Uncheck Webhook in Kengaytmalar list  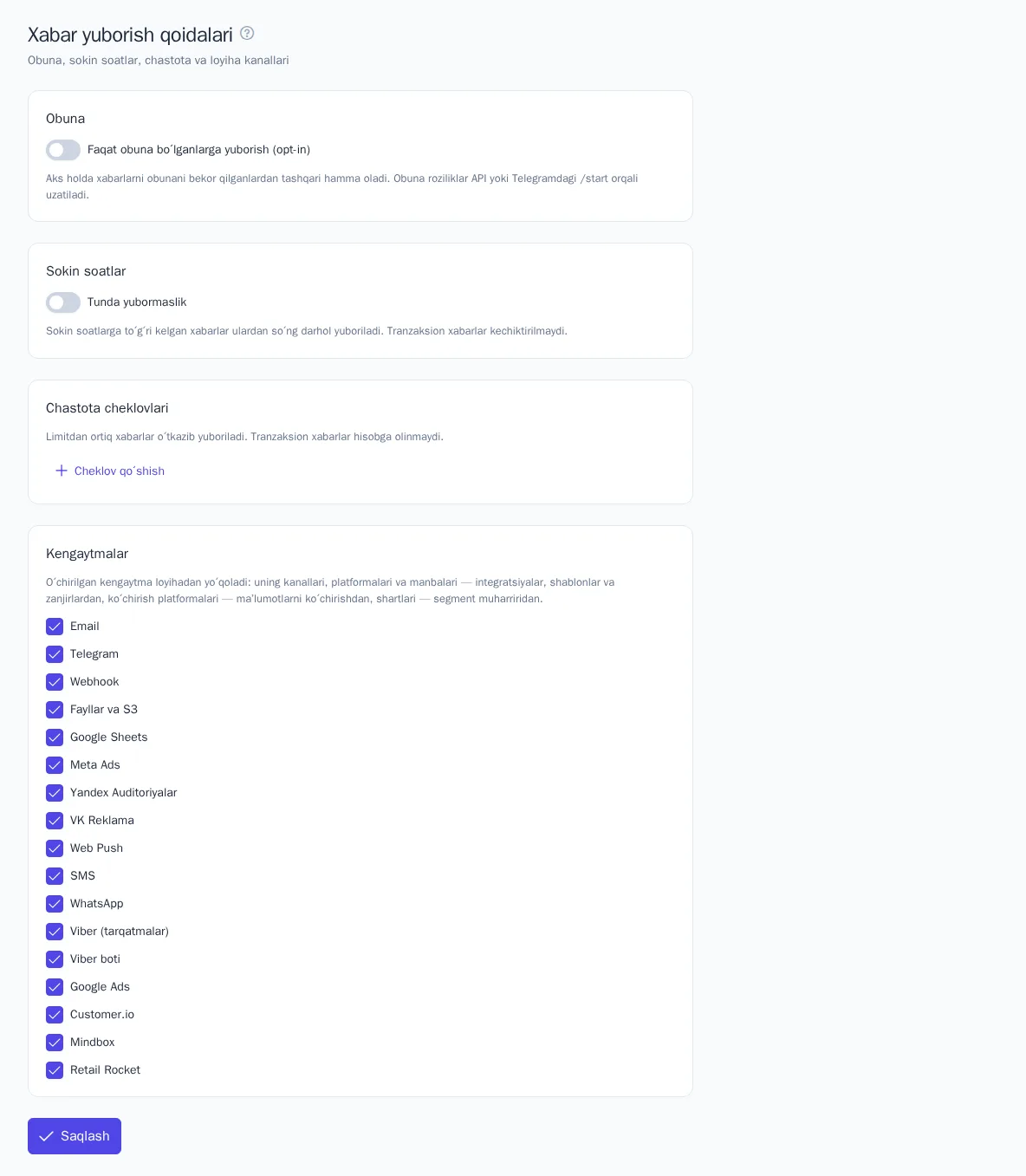(55, 682)
